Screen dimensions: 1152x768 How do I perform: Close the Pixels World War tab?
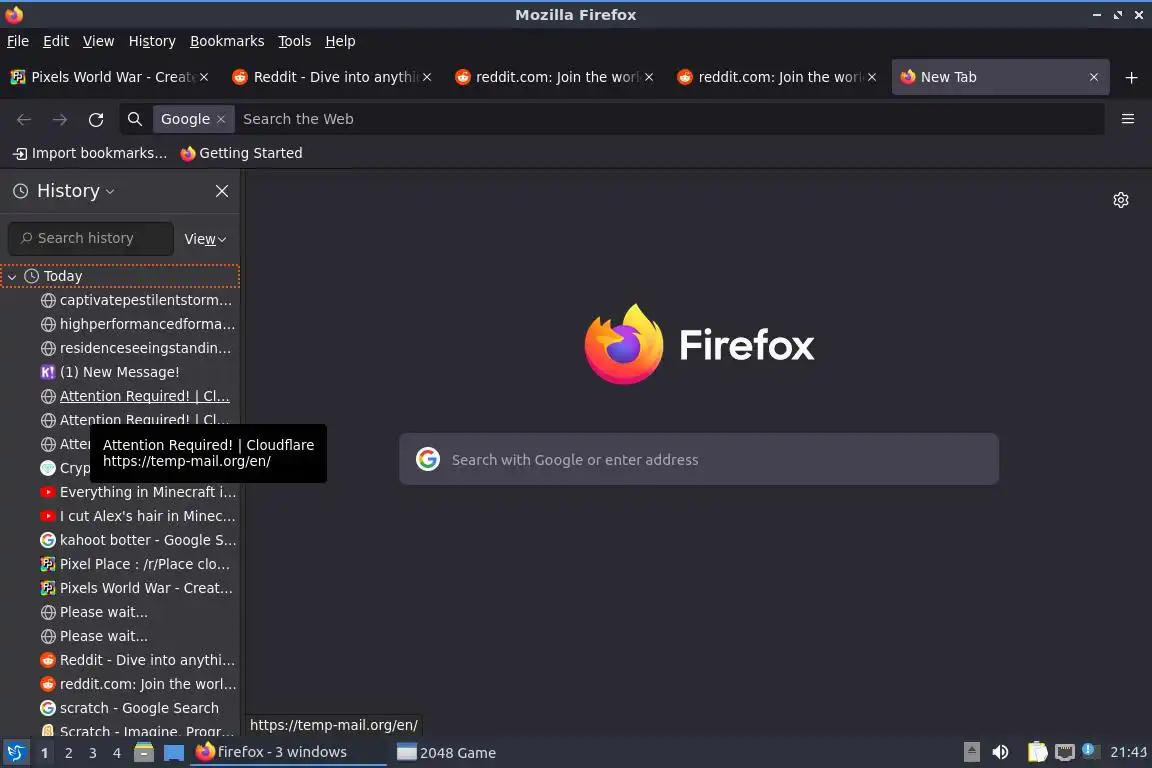click(204, 77)
